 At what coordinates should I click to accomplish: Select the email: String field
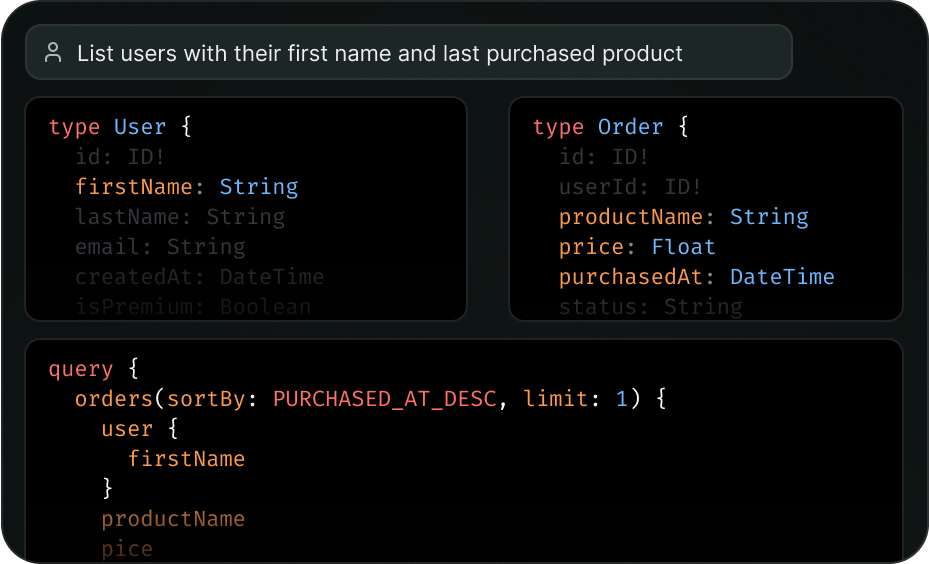(159, 247)
